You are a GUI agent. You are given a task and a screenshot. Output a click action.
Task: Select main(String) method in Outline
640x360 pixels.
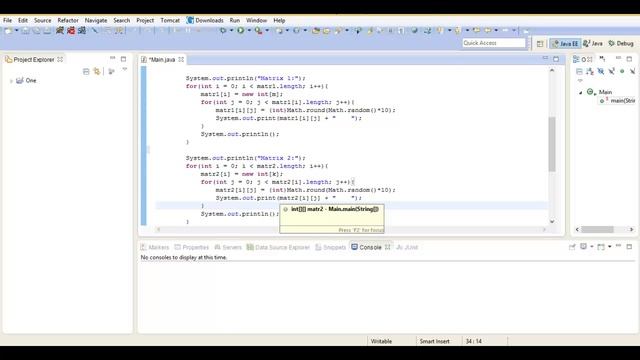pos(618,100)
